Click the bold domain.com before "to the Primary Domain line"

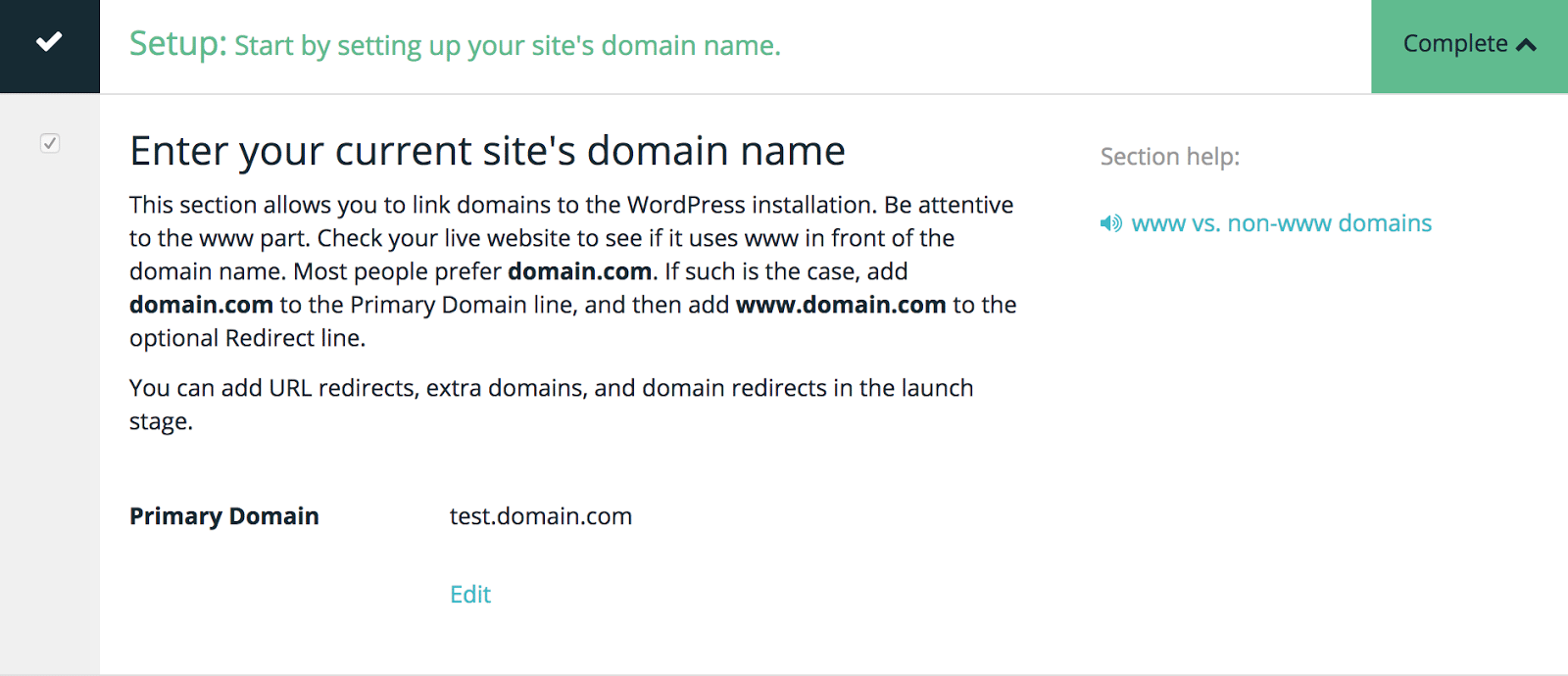pyautogui.click(x=201, y=305)
